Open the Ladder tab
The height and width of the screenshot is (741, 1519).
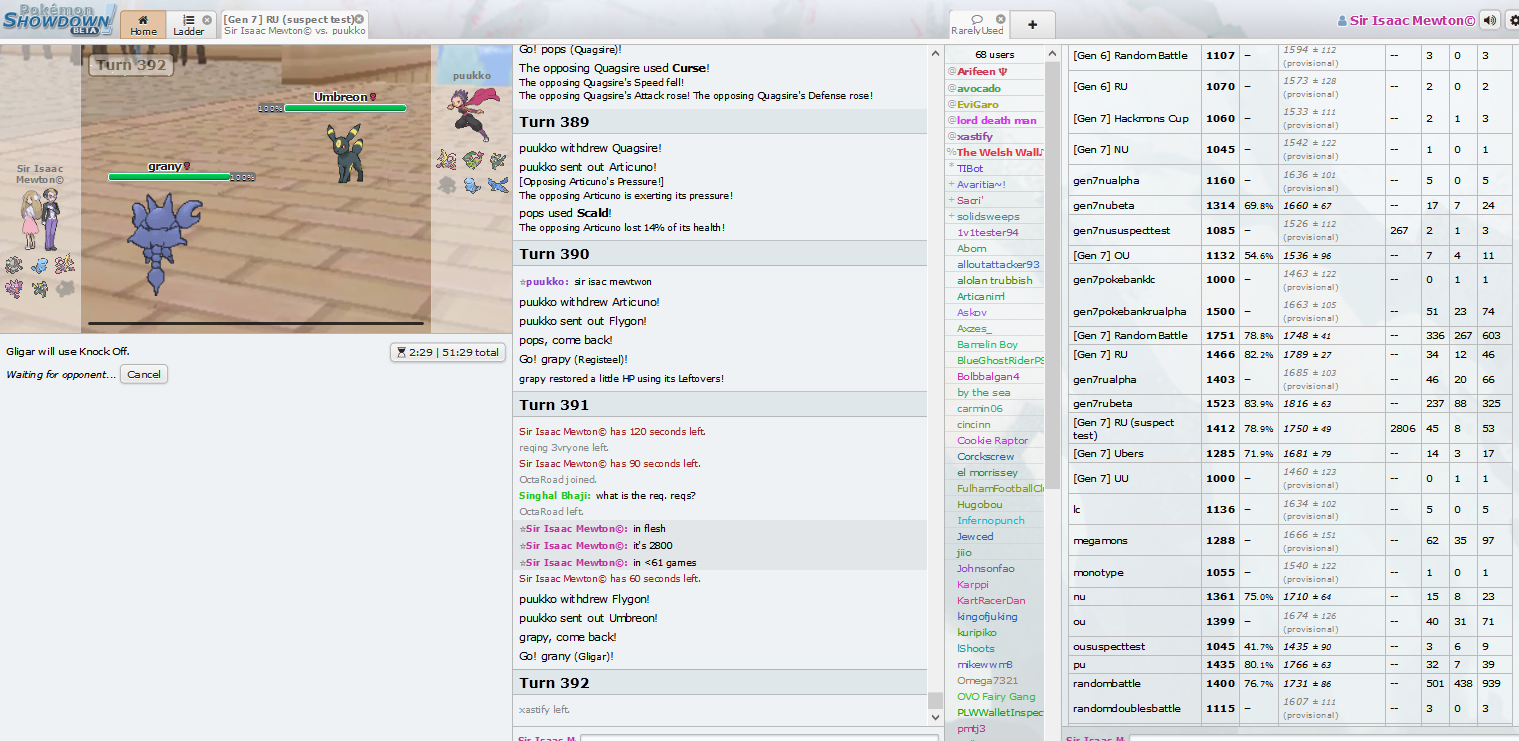click(188, 25)
